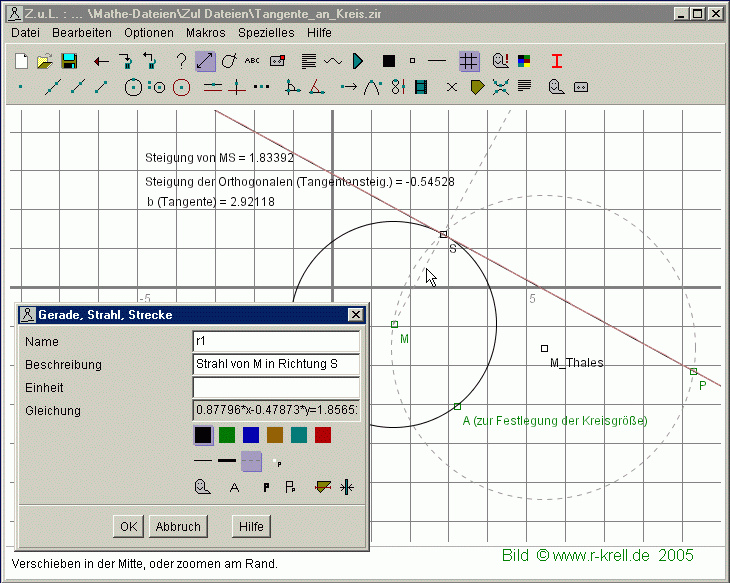Toggle hide object icon in dialog

pyautogui.click(x=204, y=487)
